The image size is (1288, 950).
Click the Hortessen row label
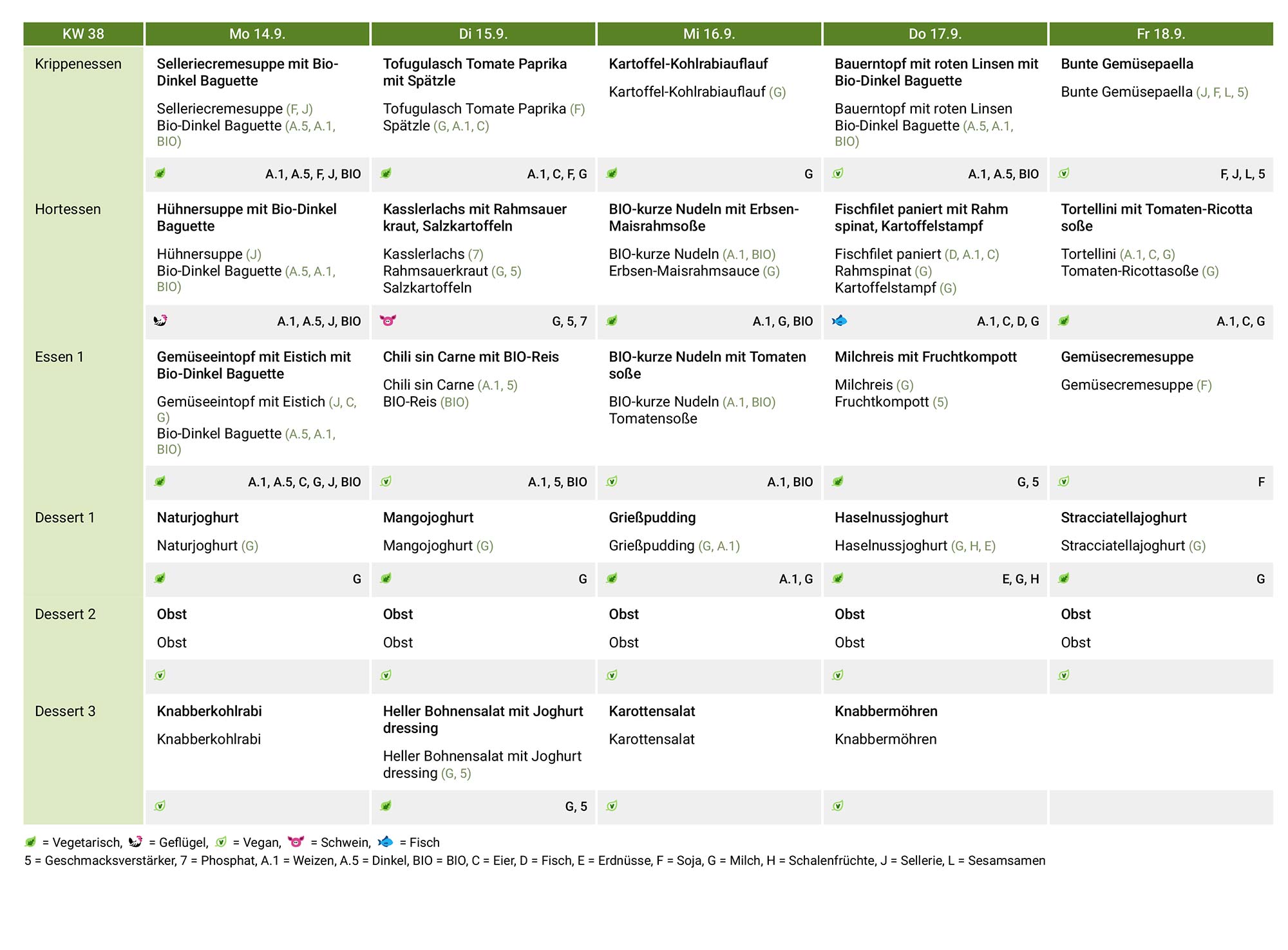pyautogui.click(x=68, y=209)
